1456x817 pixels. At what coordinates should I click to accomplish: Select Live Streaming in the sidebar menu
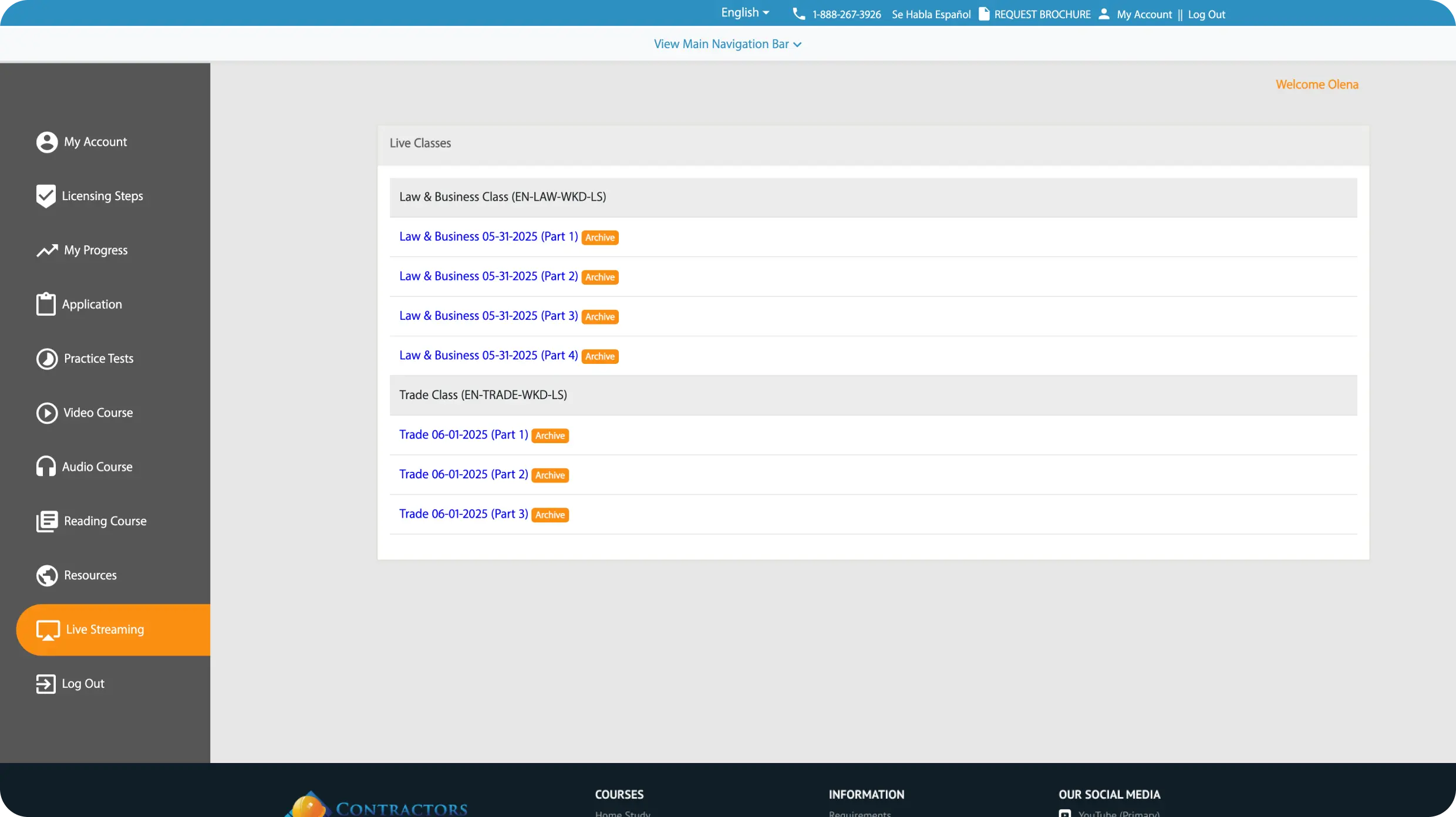[105, 630]
